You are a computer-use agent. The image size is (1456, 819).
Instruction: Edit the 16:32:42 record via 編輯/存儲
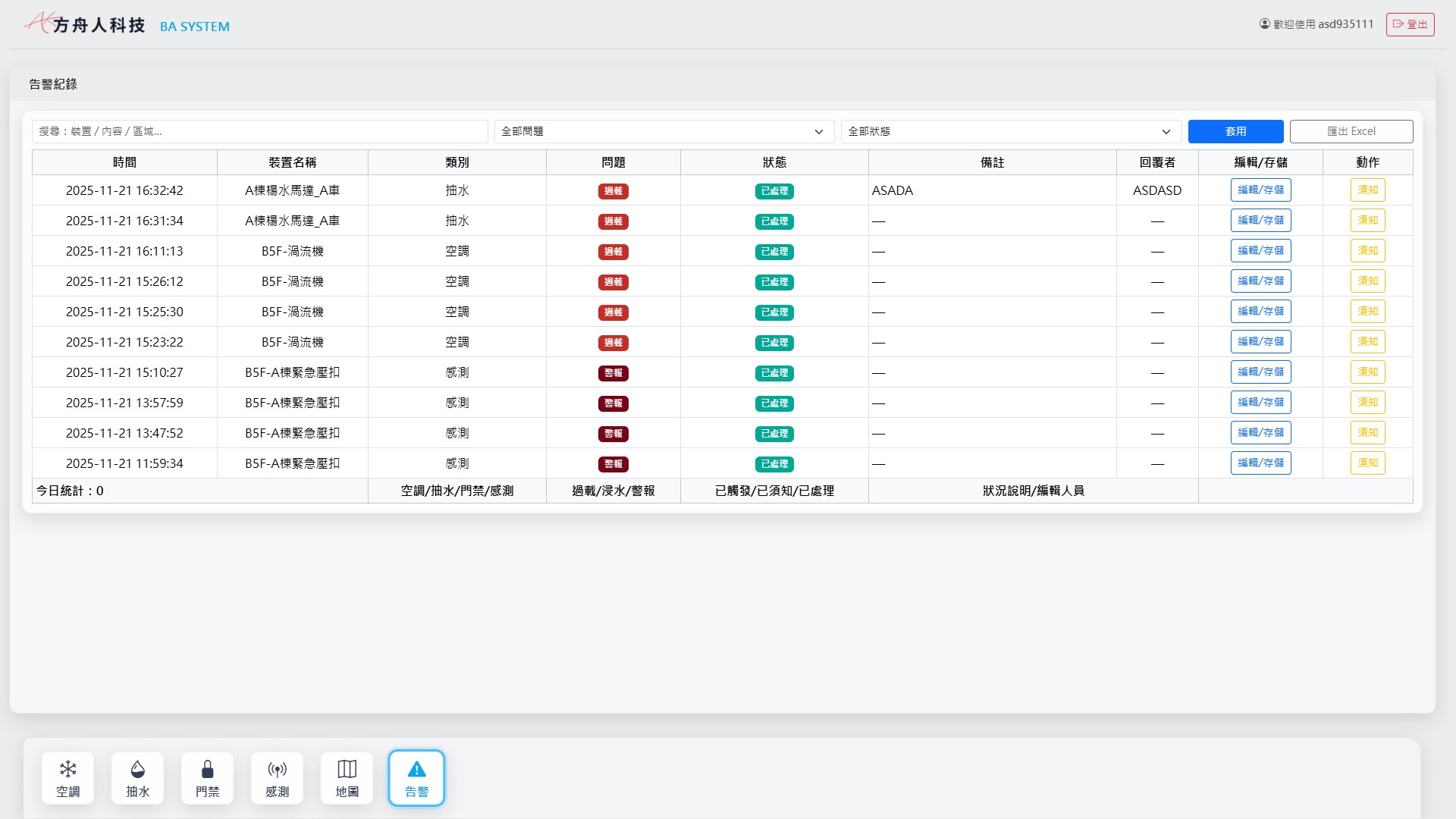[1260, 190]
